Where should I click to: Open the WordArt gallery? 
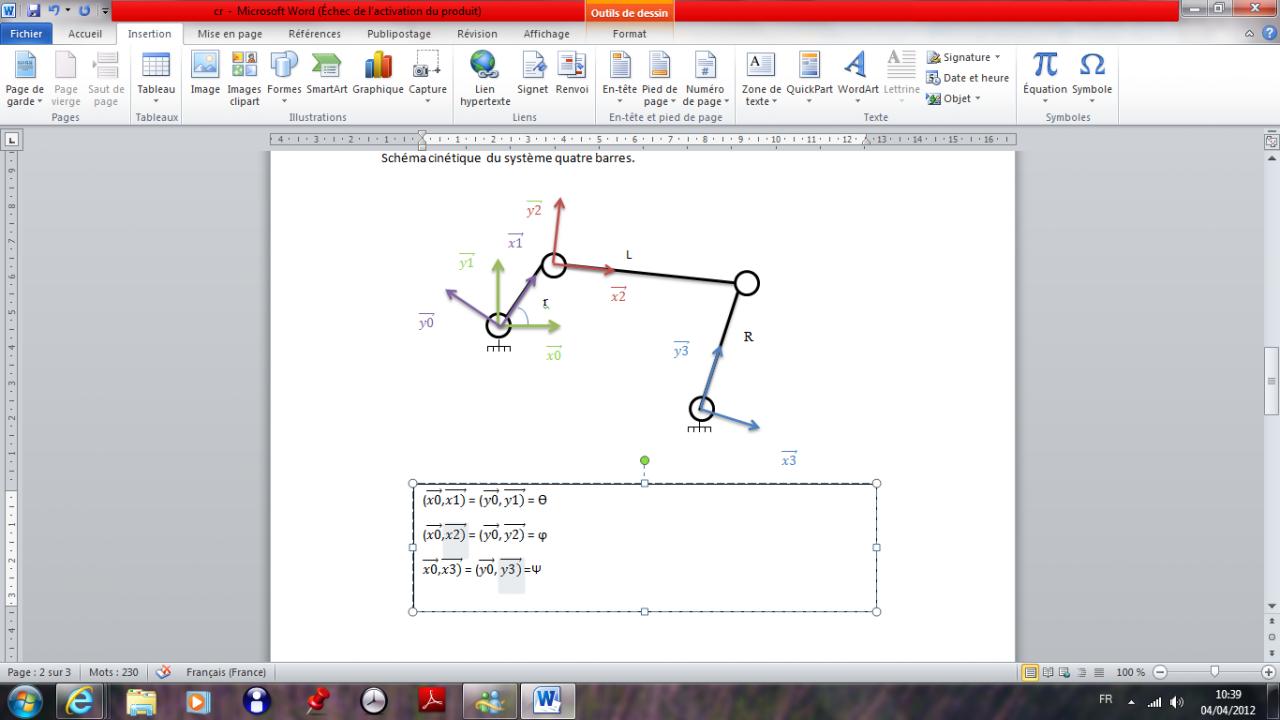(x=858, y=78)
